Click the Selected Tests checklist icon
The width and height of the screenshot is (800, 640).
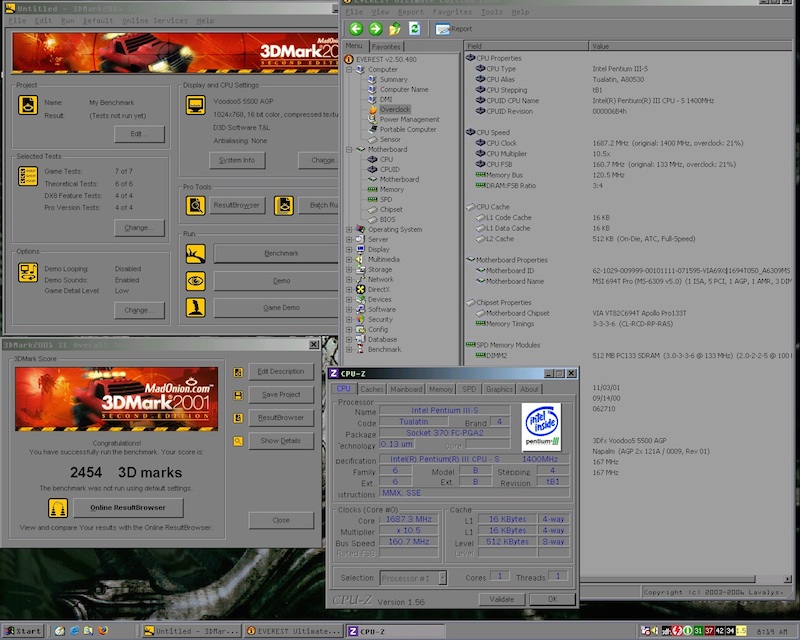click(28, 176)
